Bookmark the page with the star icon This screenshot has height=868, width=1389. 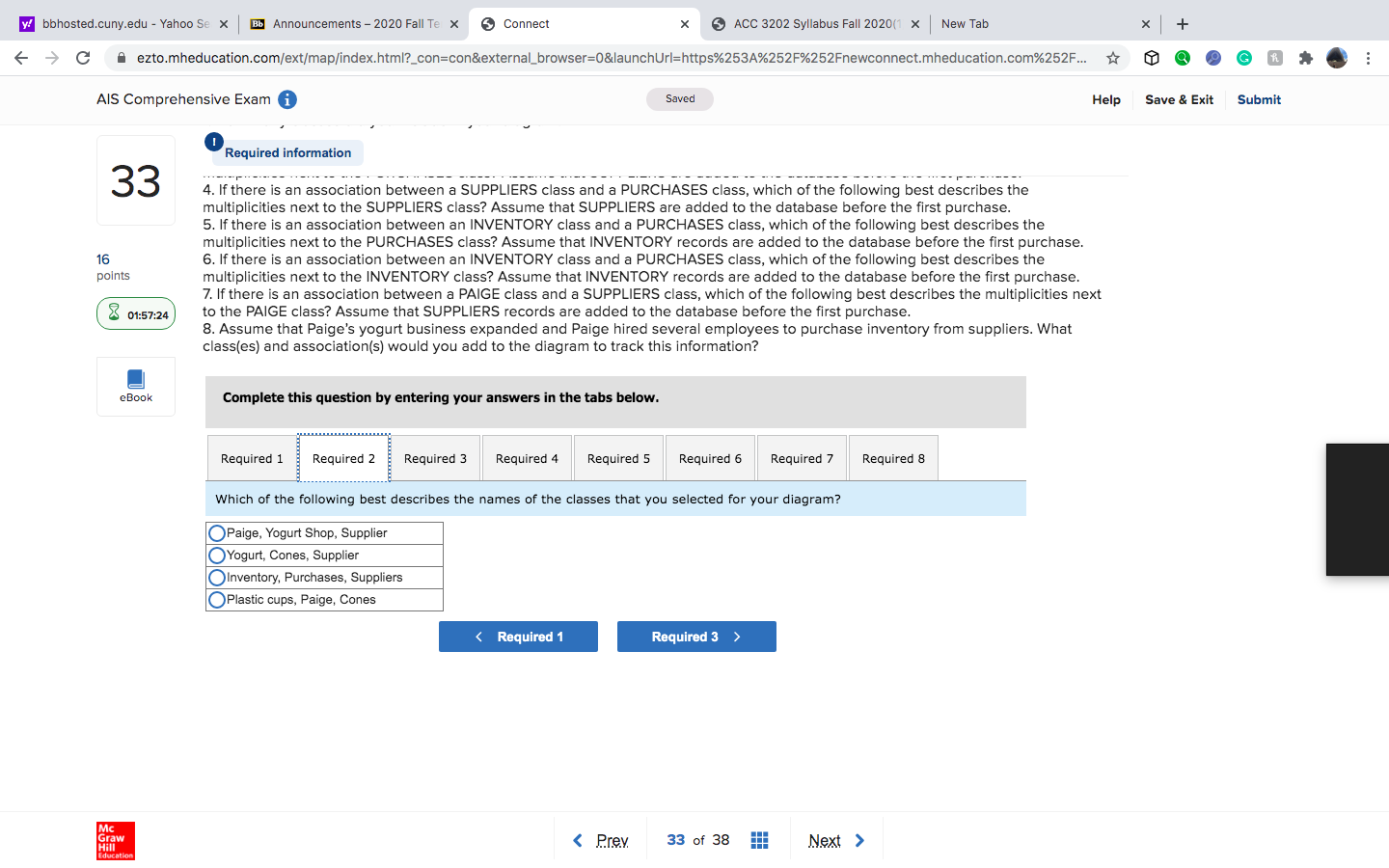(1113, 58)
